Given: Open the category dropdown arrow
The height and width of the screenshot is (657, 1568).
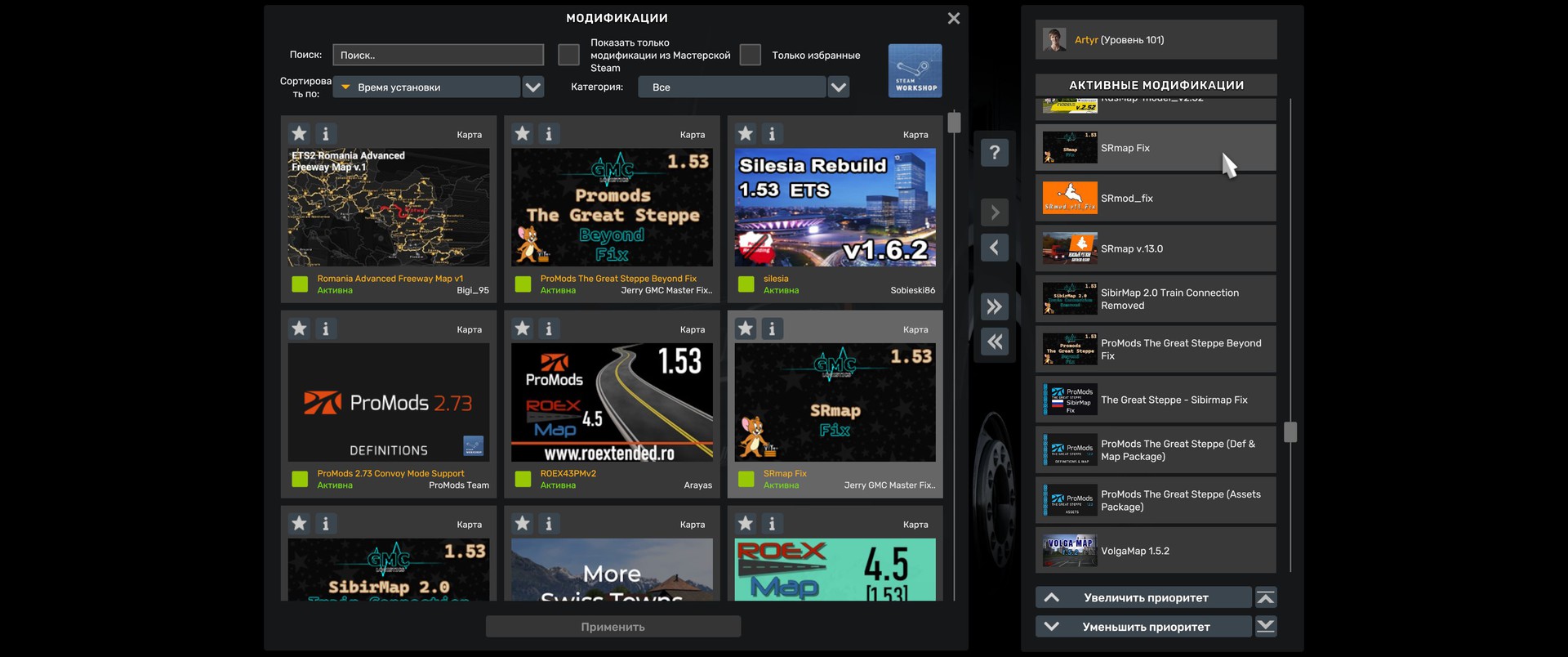Looking at the screenshot, I should (839, 87).
